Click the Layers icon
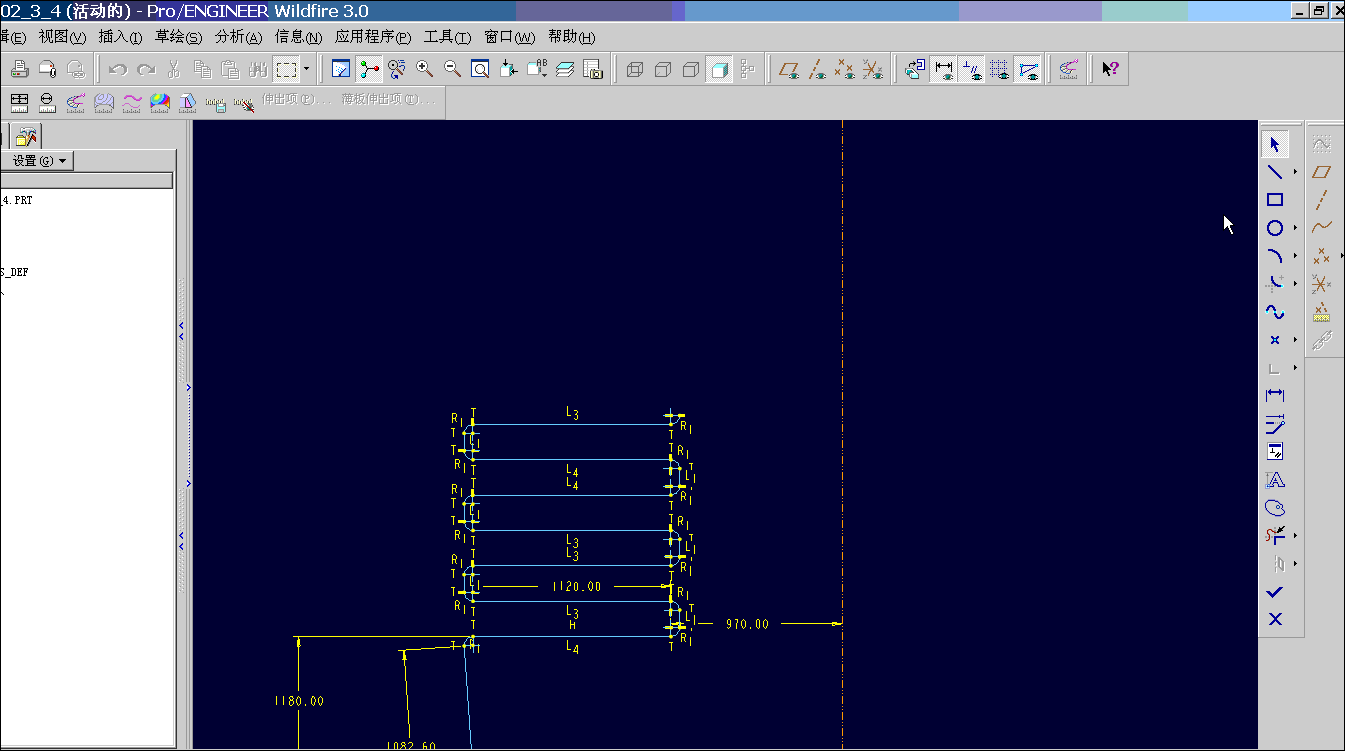Viewport: 1345px width, 751px height. click(566, 69)
